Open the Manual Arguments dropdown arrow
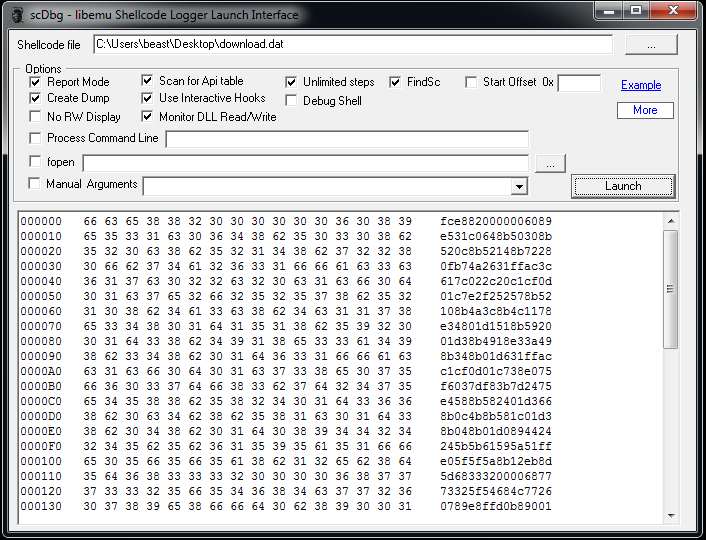 (519, 186)
